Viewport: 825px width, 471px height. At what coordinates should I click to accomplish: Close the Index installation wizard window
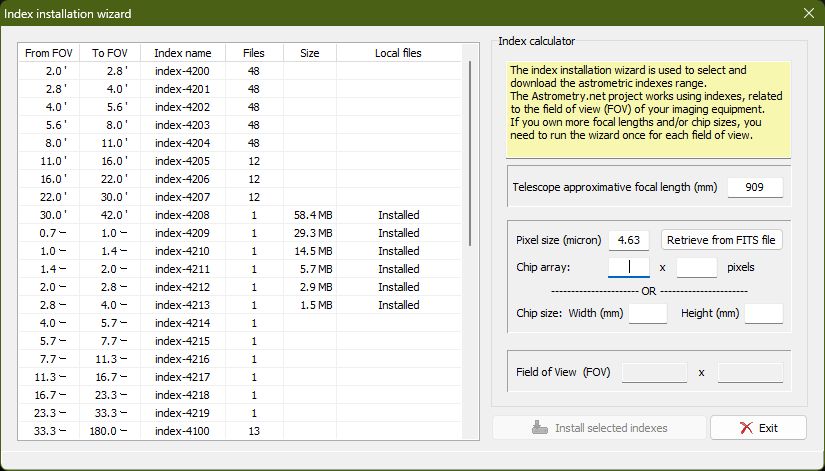[808, 14]
